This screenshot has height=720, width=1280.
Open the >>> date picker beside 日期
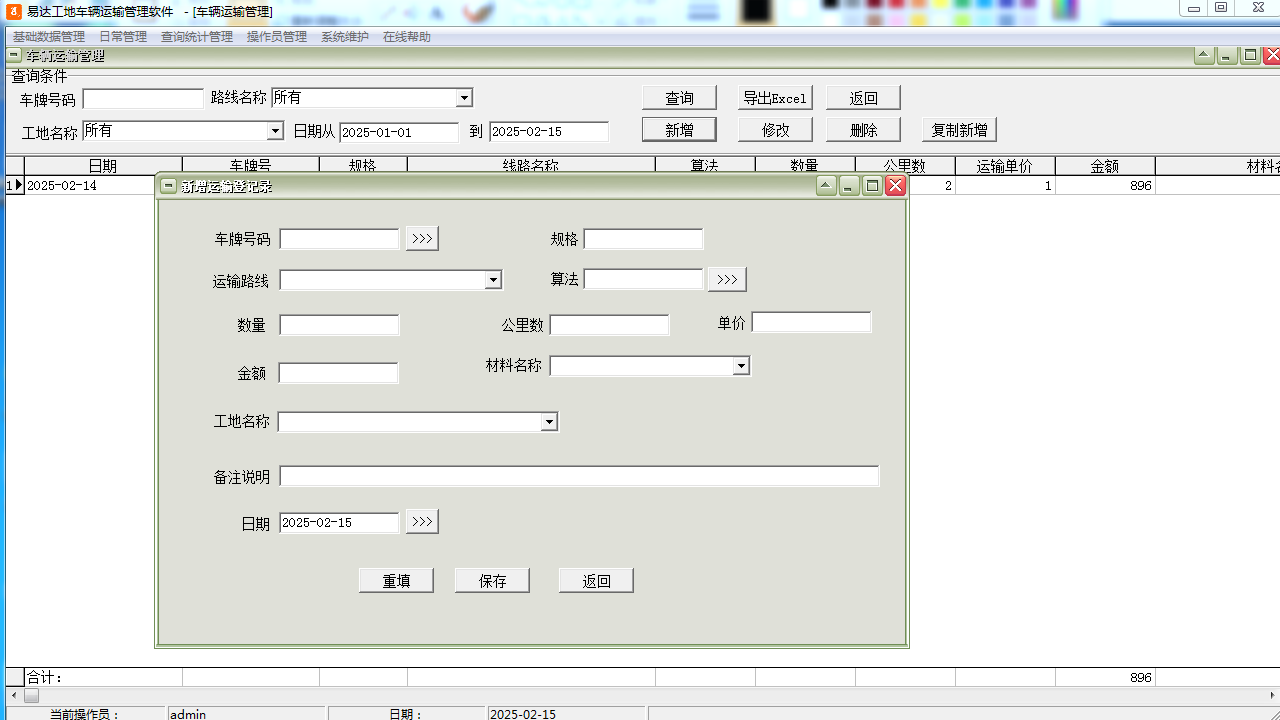[422, 522]
